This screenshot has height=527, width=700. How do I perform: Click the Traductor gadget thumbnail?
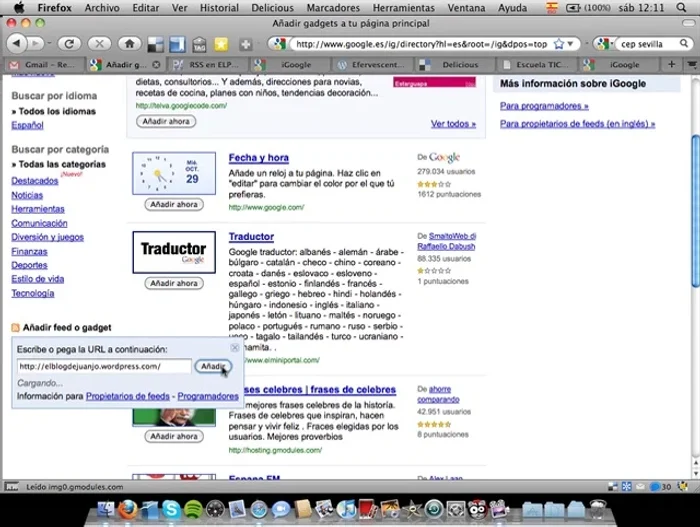click(x=173, y=250)
